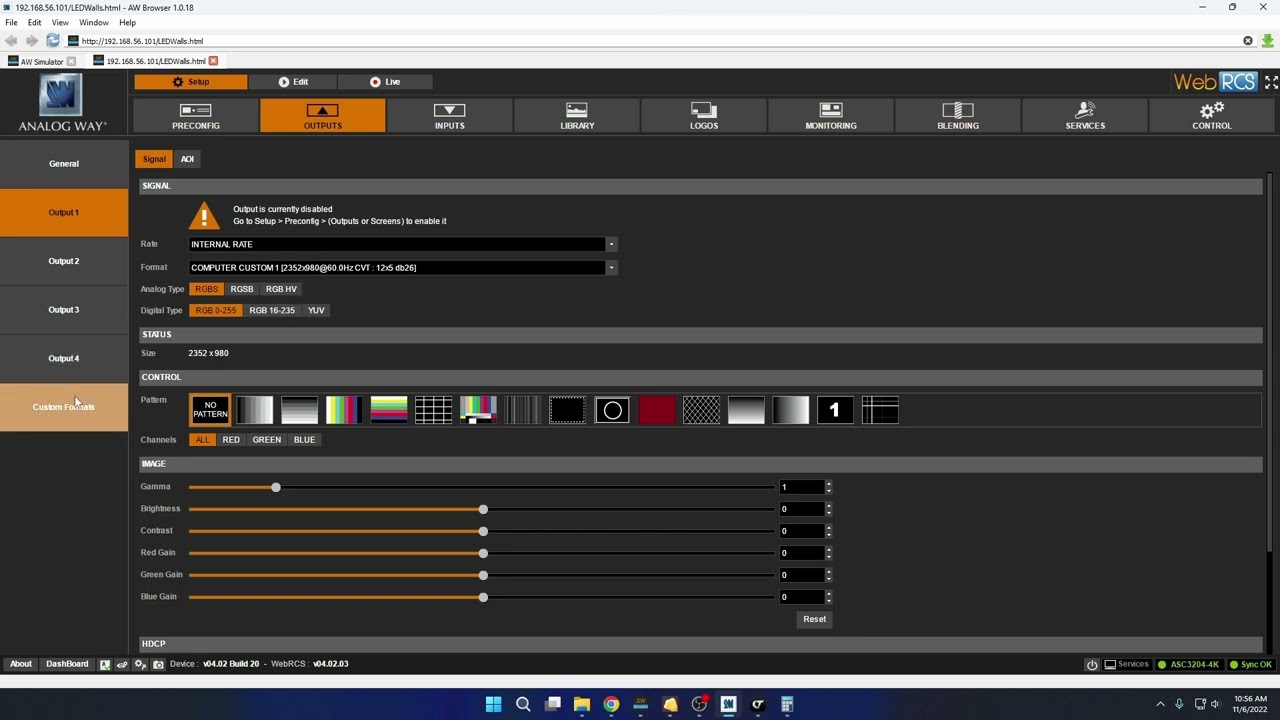Click the Gamma value stepper arrows

click(x=828, y=487)
